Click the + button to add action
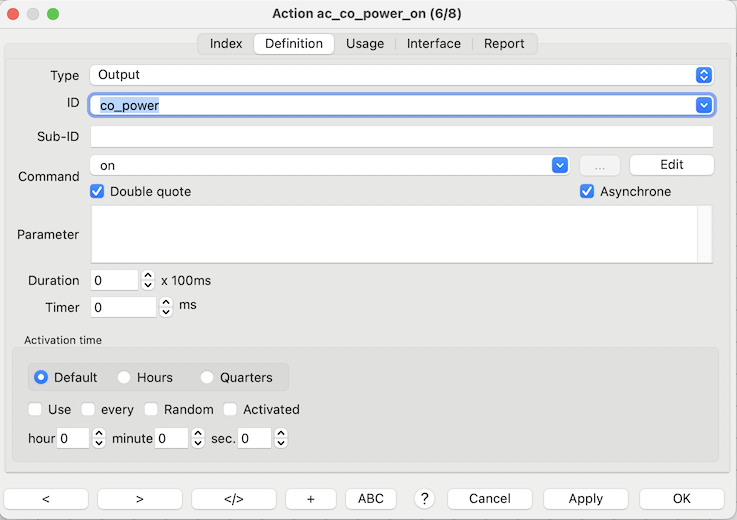737x520 pixels. coord(311,499)
